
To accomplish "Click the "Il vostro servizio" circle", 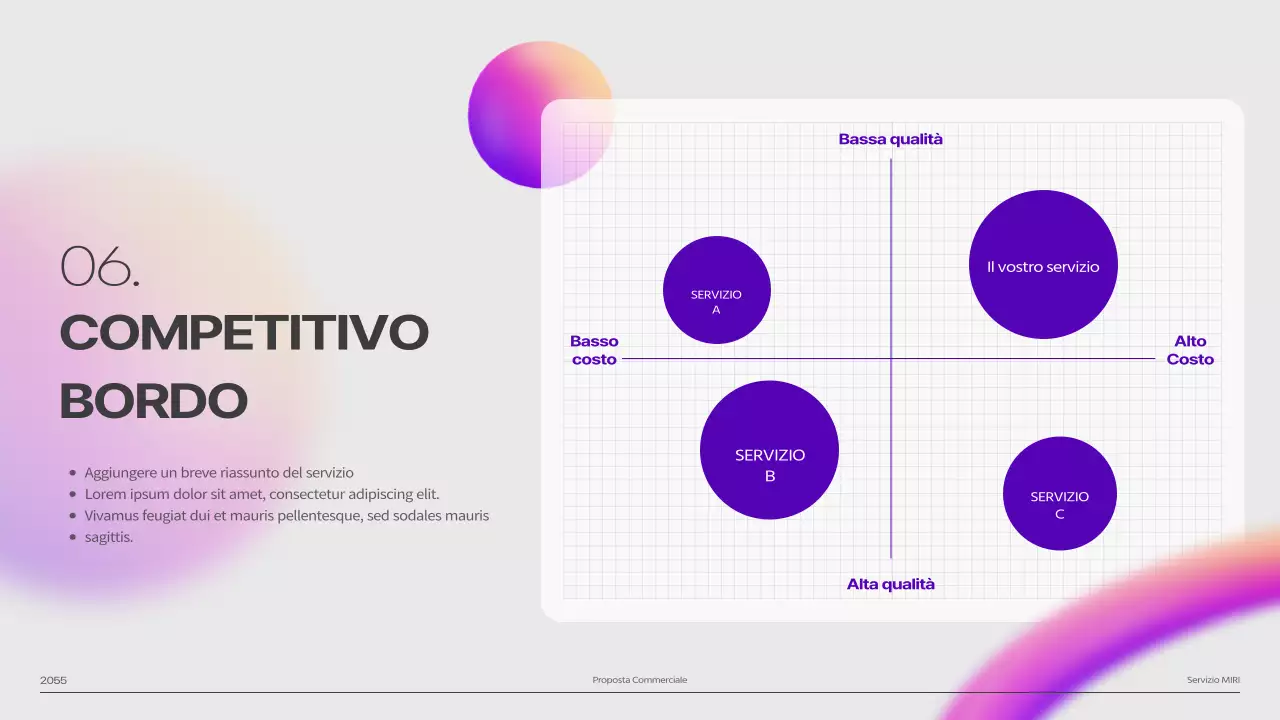I will [x=1043, y=265].
